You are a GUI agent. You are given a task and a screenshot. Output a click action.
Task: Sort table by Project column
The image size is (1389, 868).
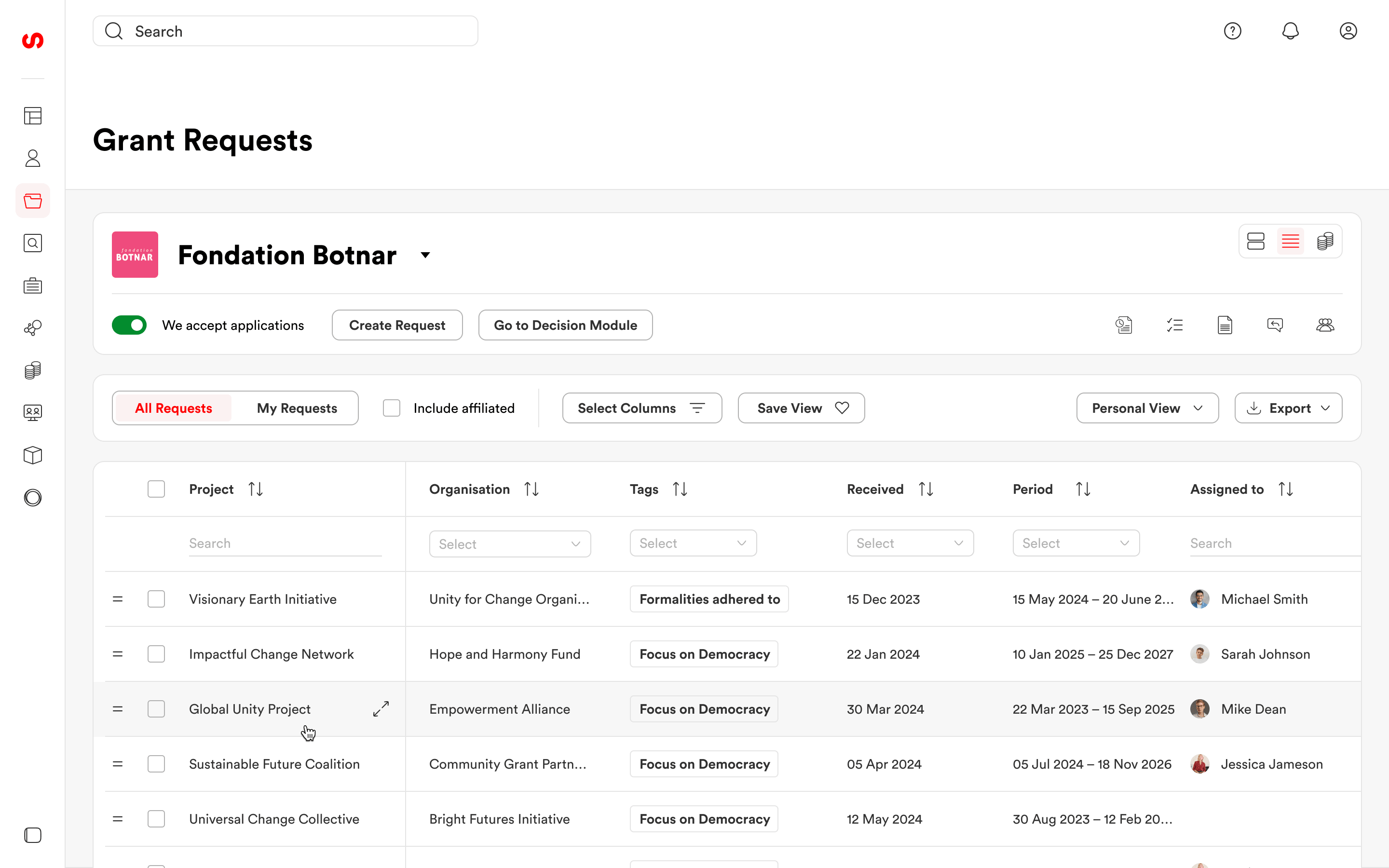[256, 489]
